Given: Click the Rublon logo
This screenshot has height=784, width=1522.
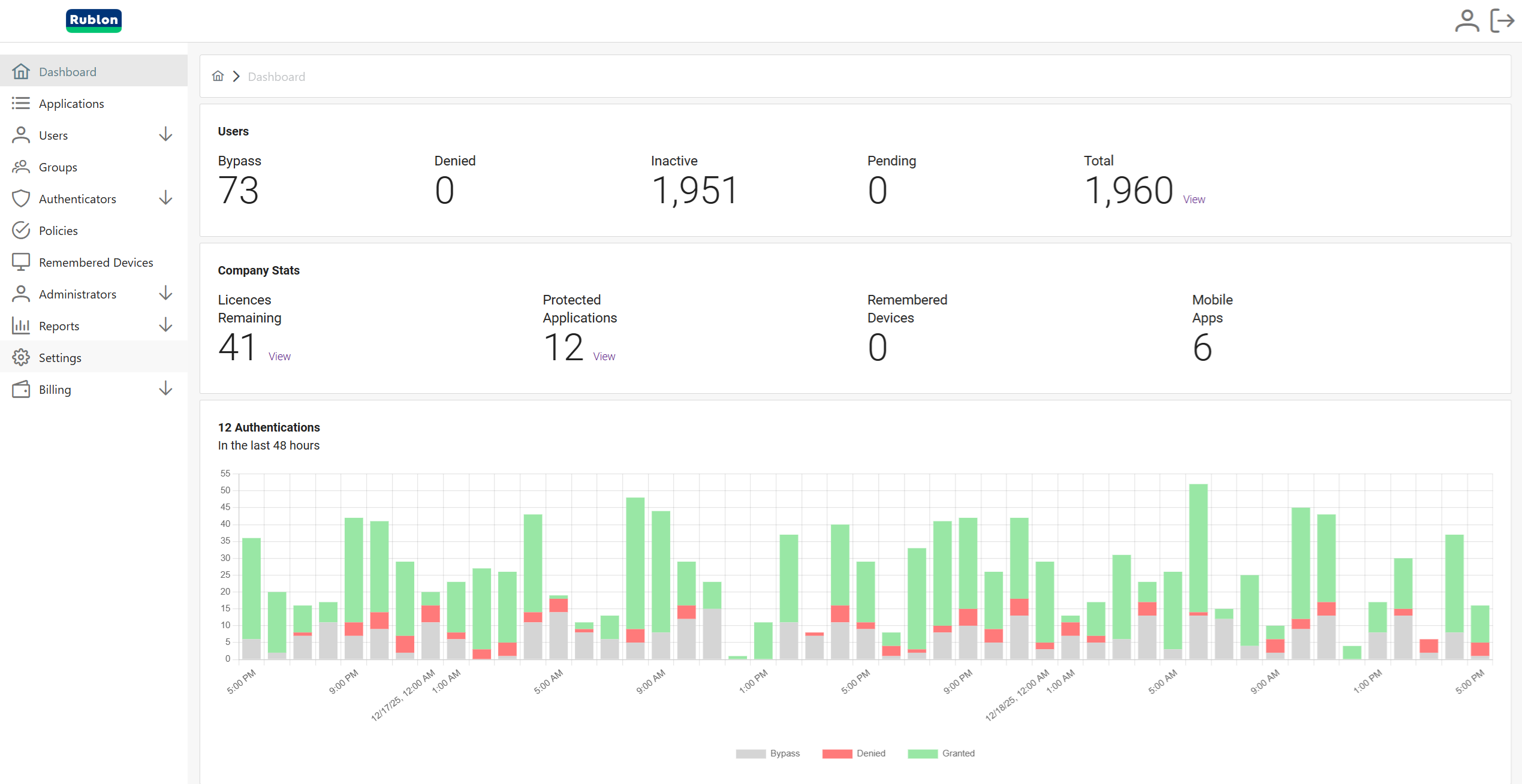Looking at the screenshot, I should click(x=94, y=20).
